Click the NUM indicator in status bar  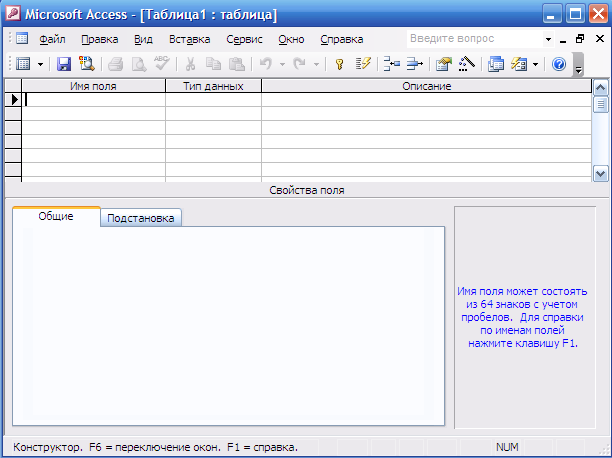507,447
